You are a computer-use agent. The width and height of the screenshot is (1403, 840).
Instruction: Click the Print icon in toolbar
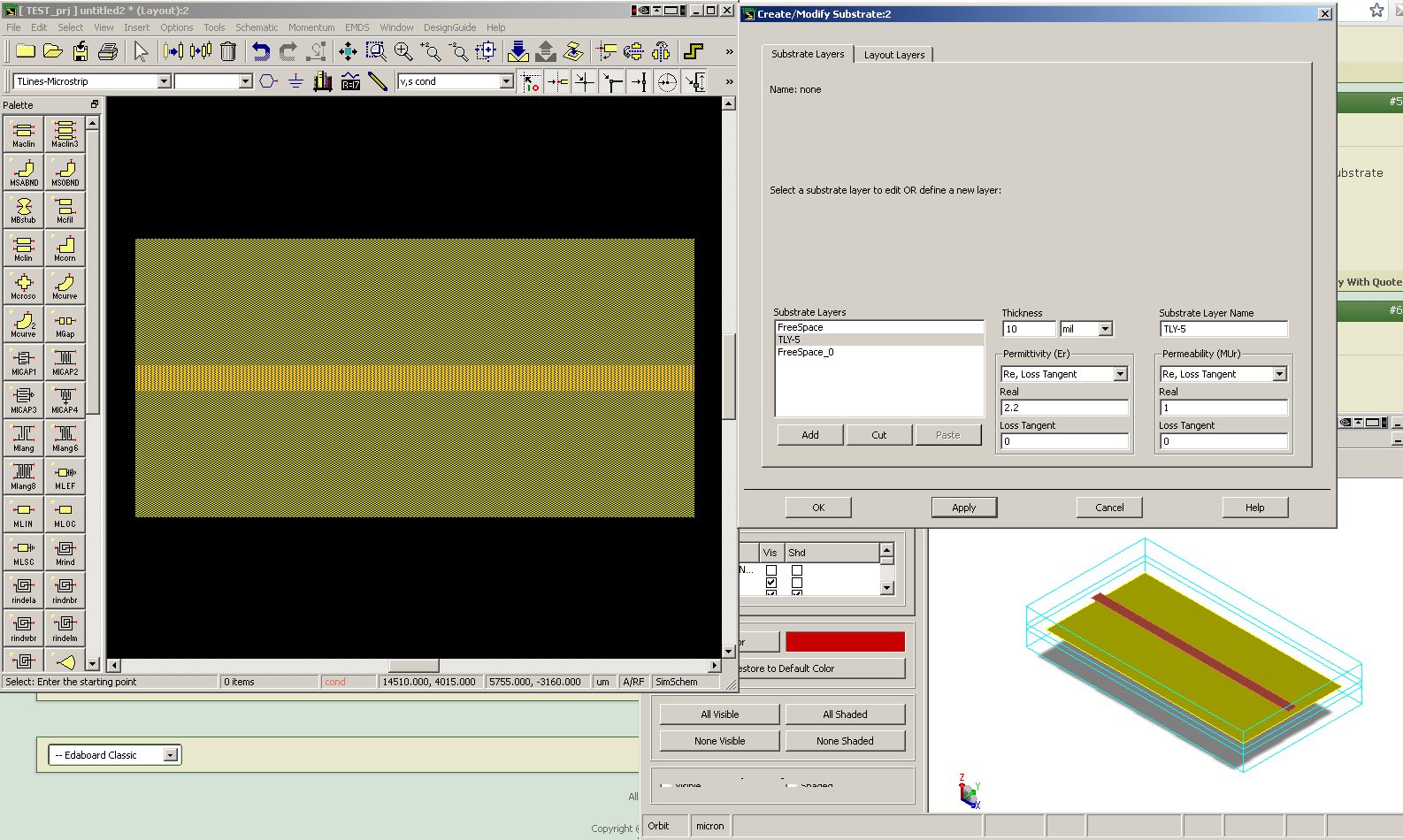click(x=108, y=51)
